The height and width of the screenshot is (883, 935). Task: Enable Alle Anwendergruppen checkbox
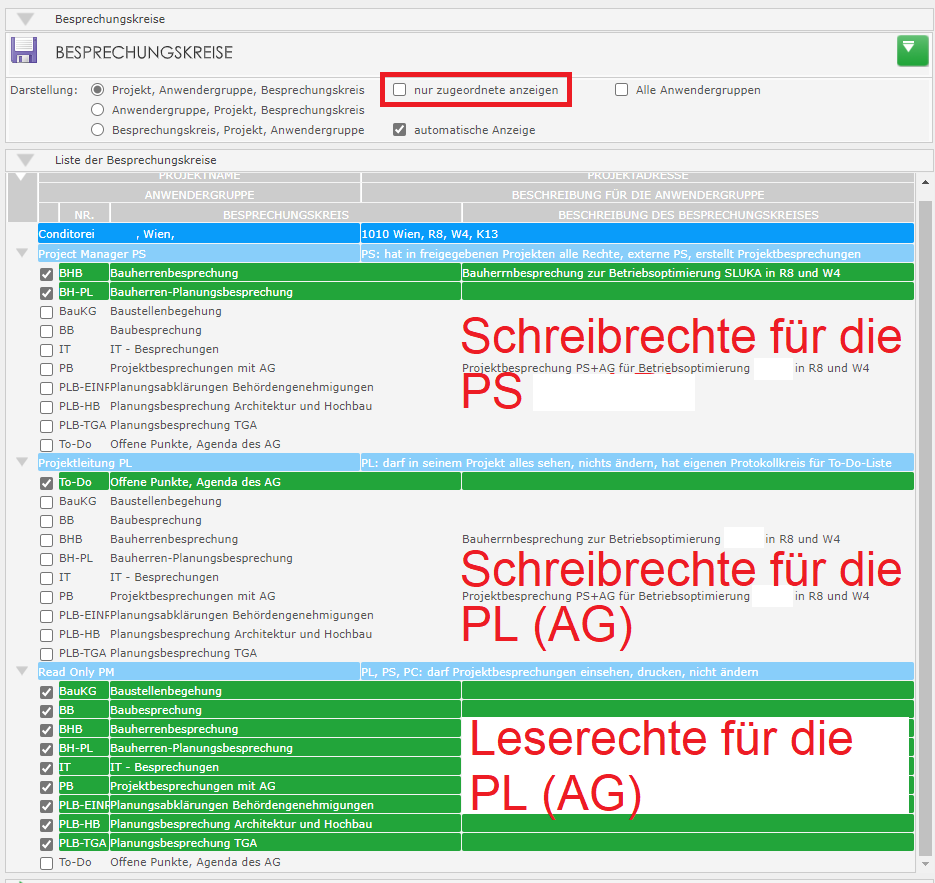pos(621,89)
